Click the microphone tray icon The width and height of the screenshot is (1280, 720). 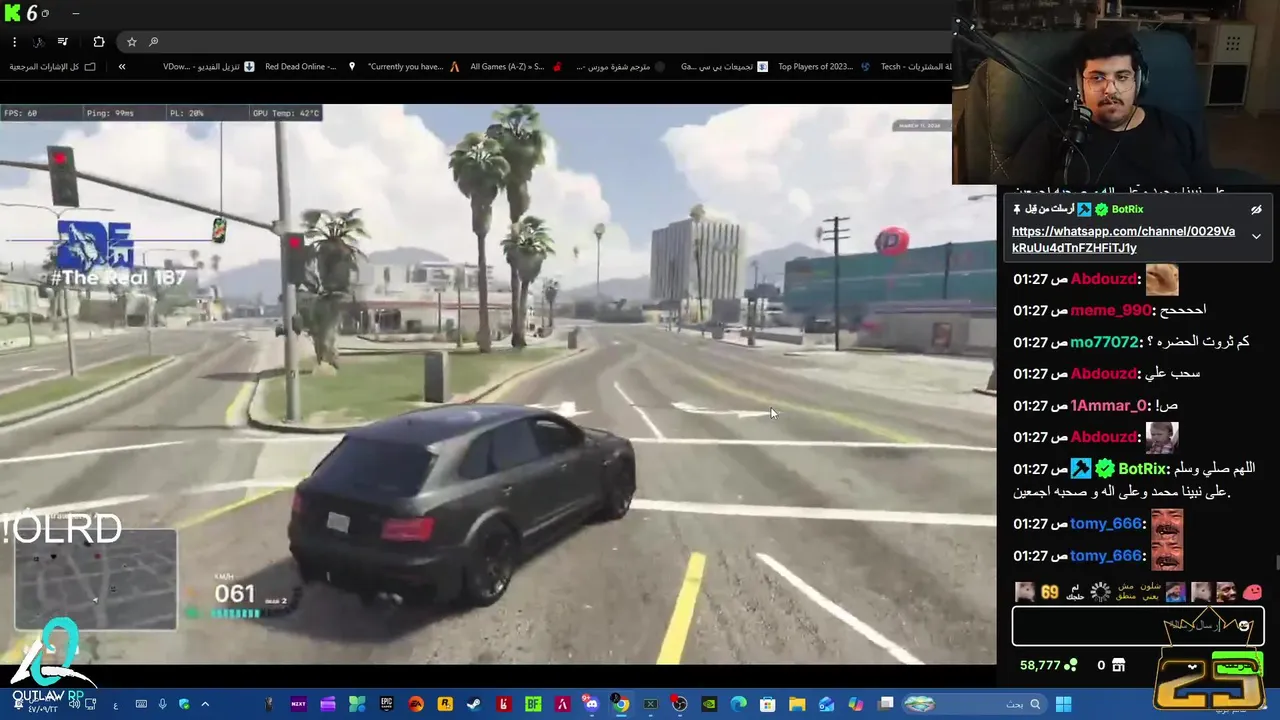[x=162, y=704]
